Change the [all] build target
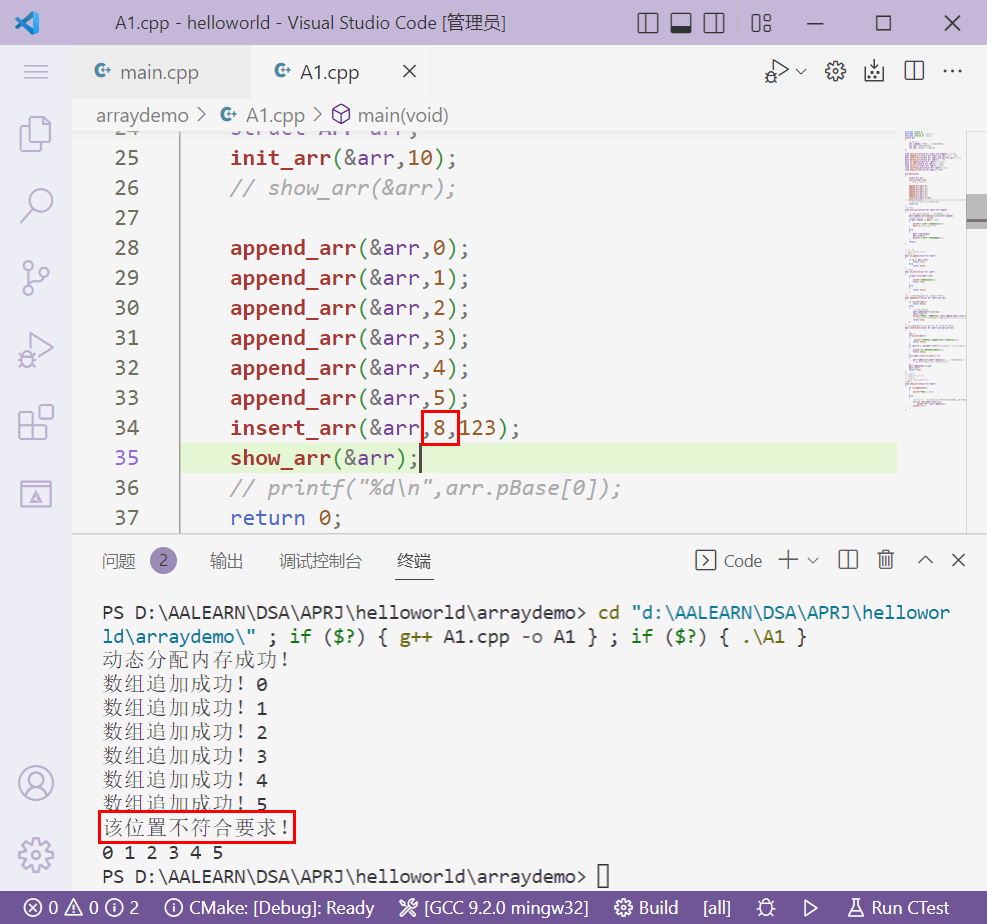The height and width of the screenshot is (924, 987). pyautogui.click(x=717, y=908)
